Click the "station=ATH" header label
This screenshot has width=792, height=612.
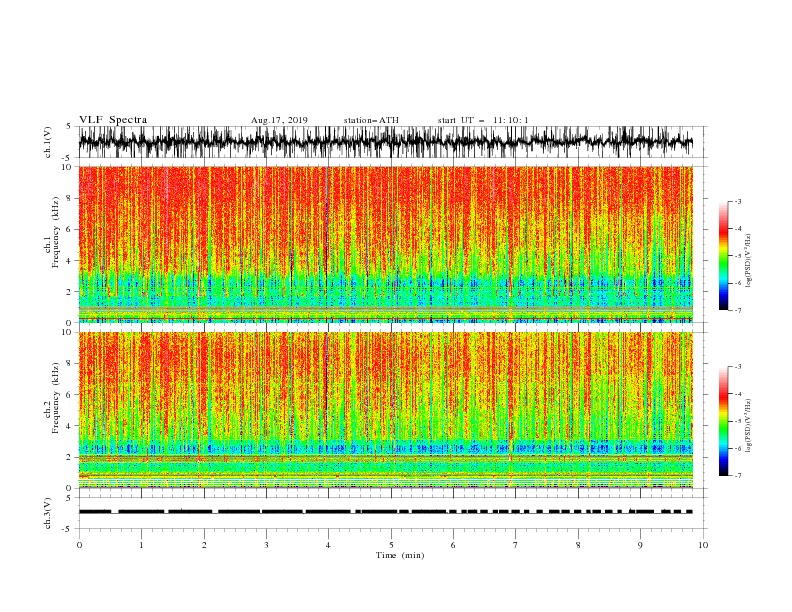click(371, 120)
